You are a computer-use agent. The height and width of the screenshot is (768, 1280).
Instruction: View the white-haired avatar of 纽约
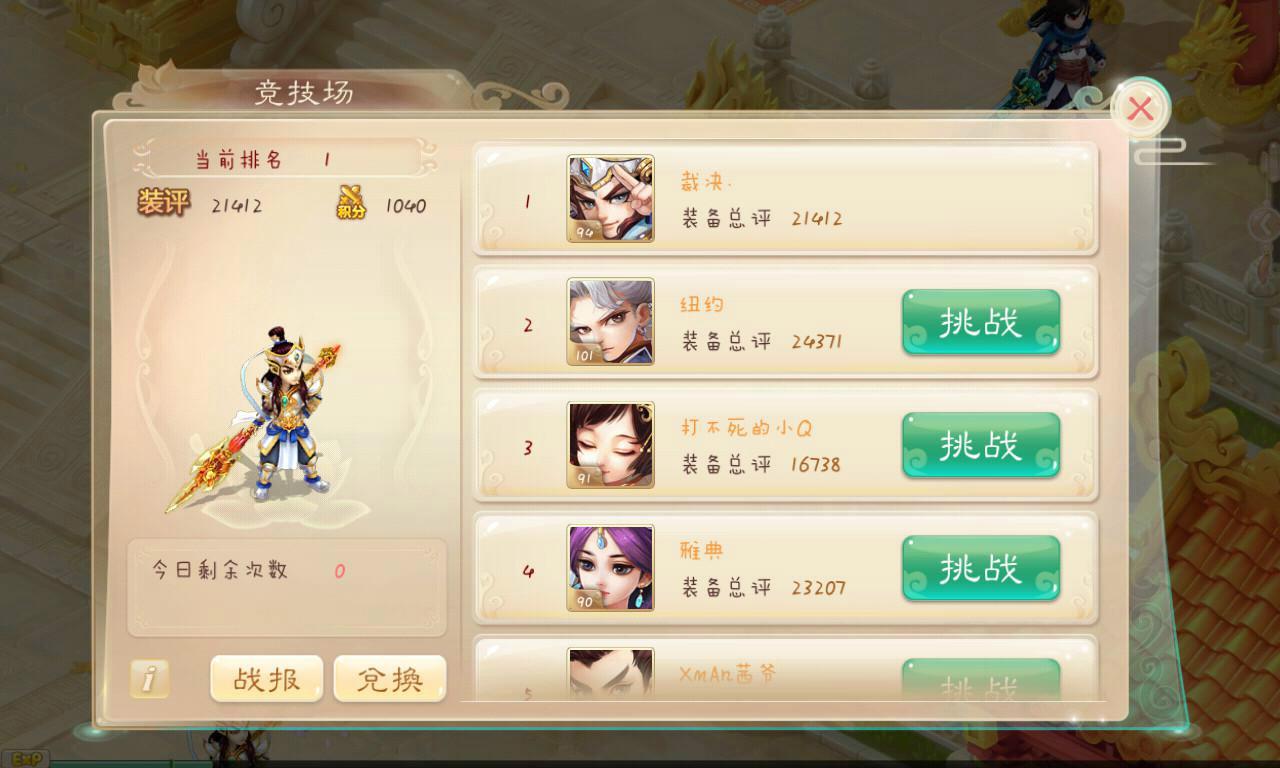(x=611, y=322)
